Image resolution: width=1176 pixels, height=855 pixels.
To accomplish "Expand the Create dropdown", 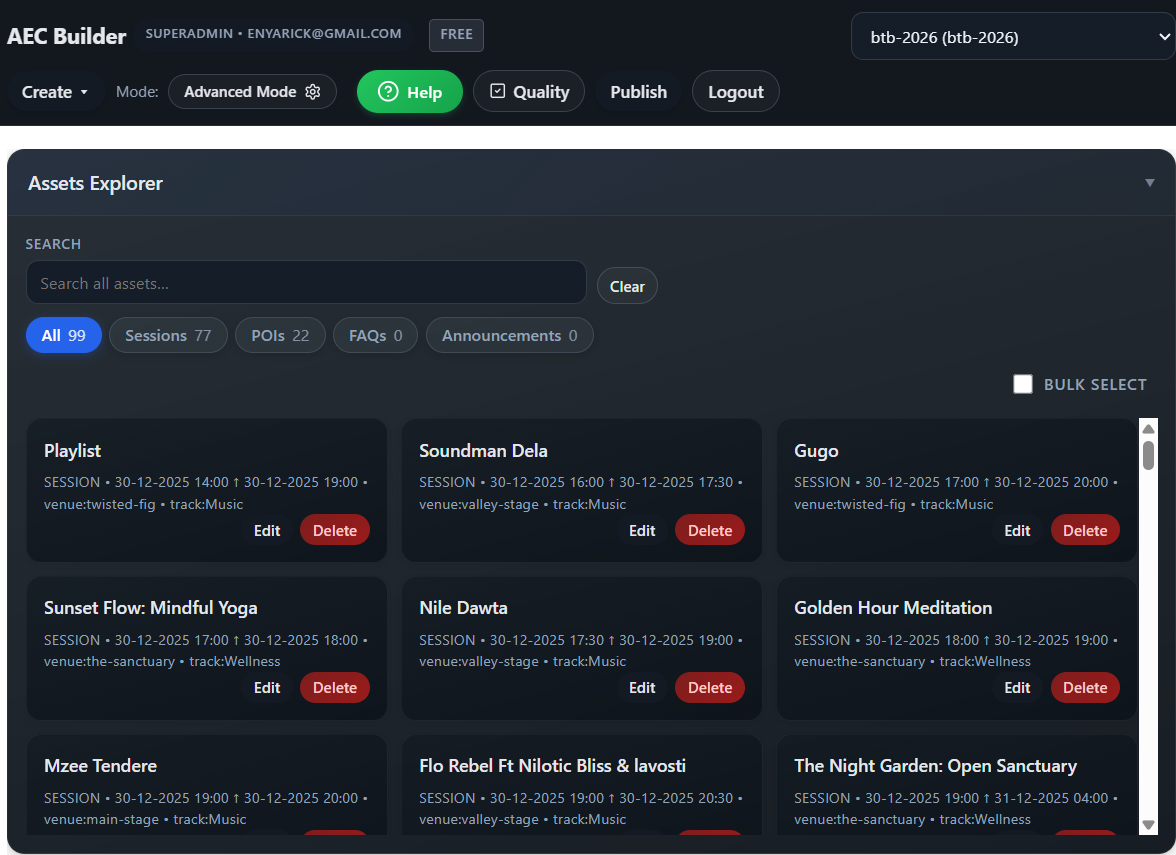I will point(54,91).
